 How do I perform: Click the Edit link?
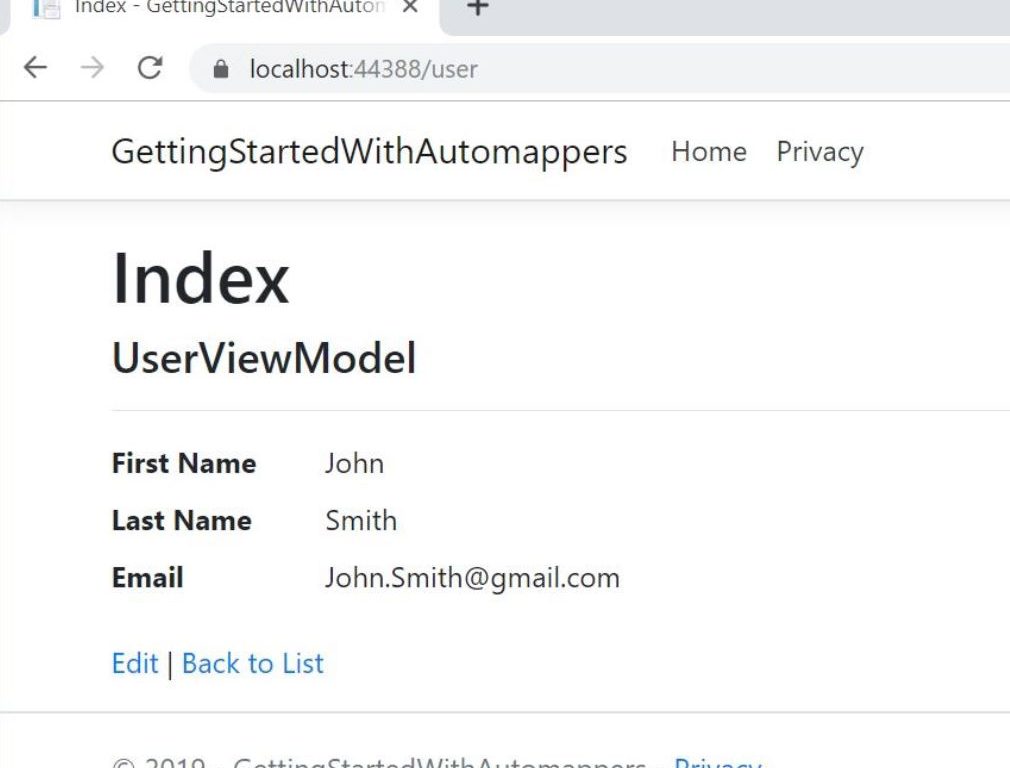(135, 663)
